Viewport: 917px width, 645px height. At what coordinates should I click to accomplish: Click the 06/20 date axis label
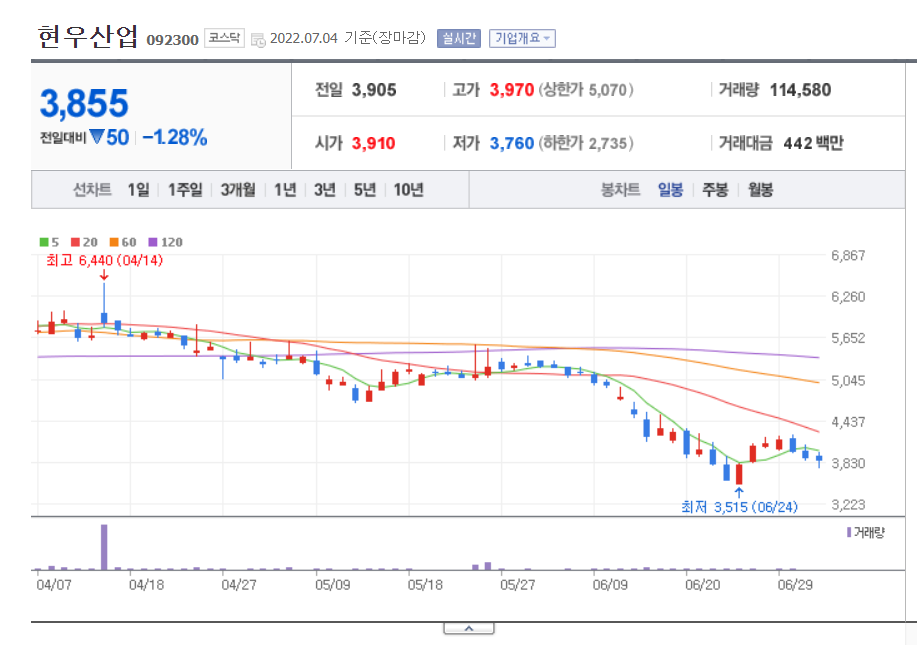702,585
